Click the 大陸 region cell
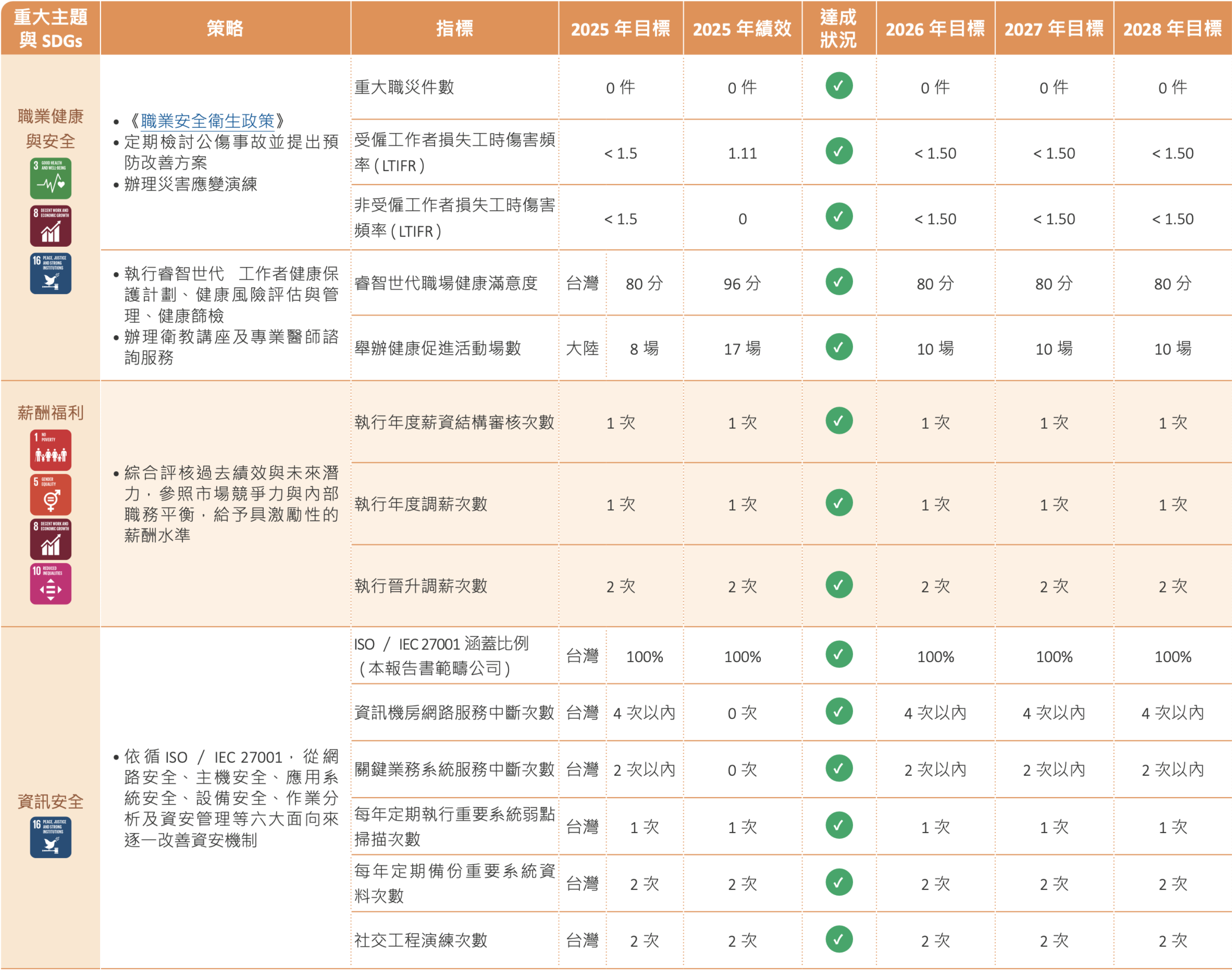 click(x=583, y=348)
